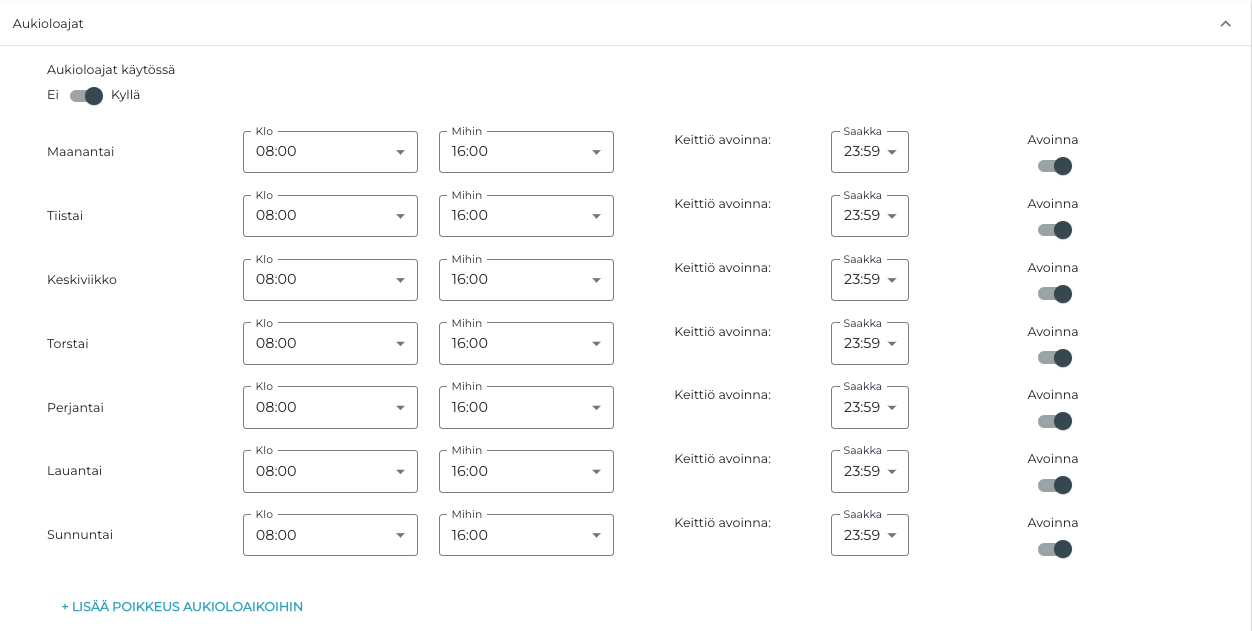Open Tiistai Mihin closing time dropdown

(526, 216)
